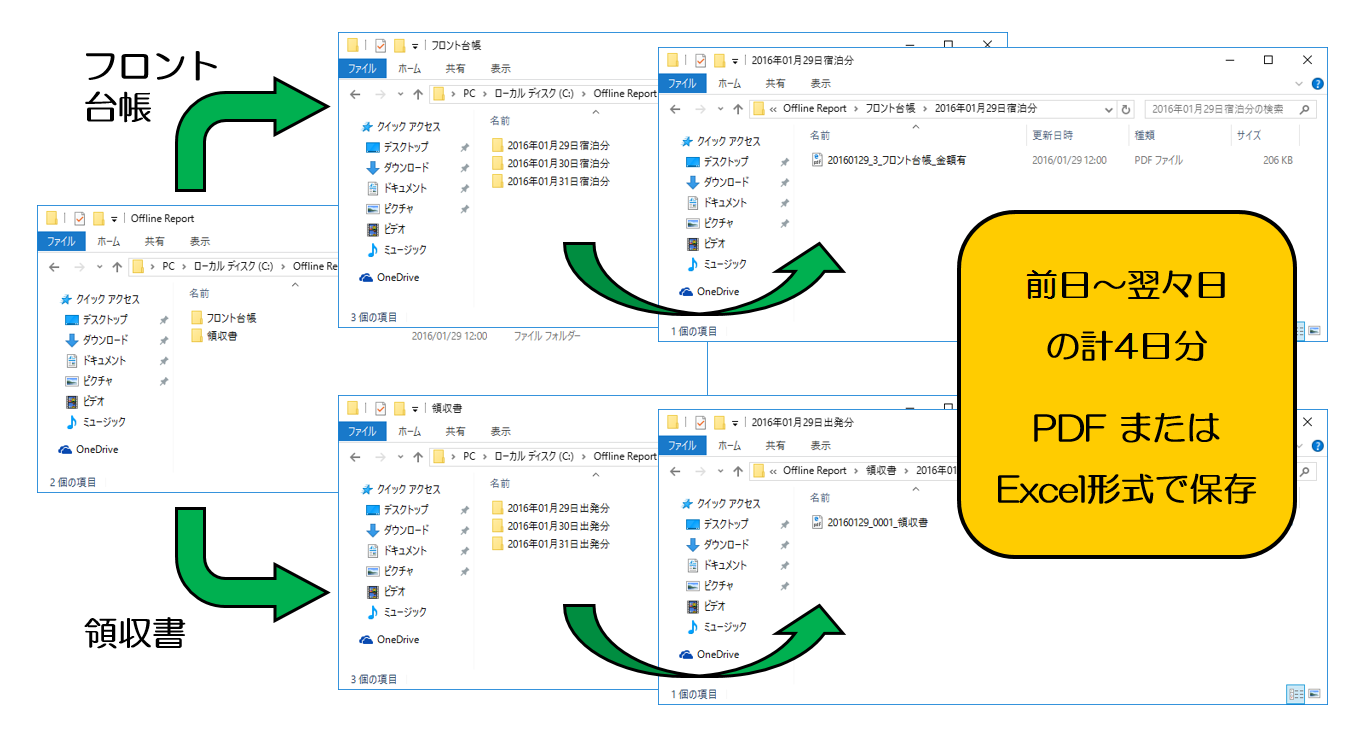This screenshot has height=733, width=1345.
Task: Go back in the Offline Report window
Action: [x=55, y=267]
